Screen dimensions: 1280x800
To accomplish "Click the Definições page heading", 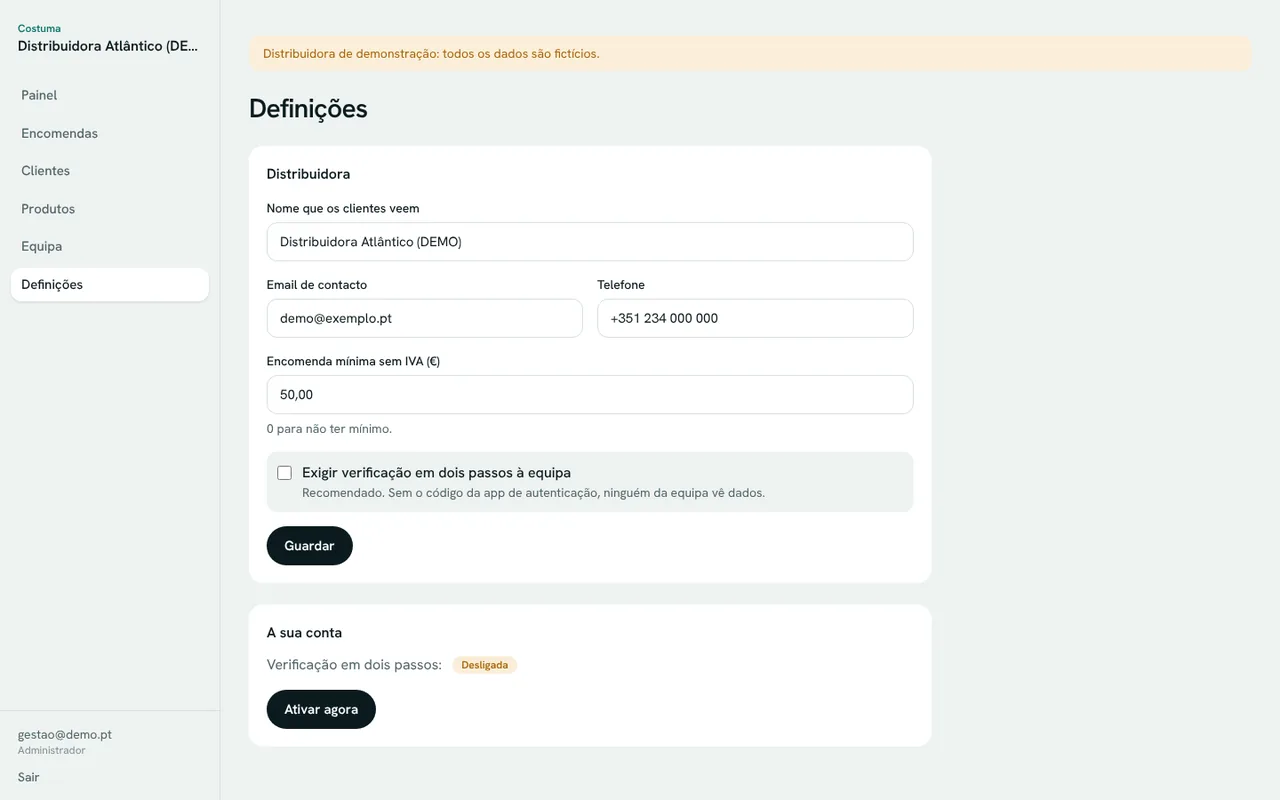I will point(308,108).
